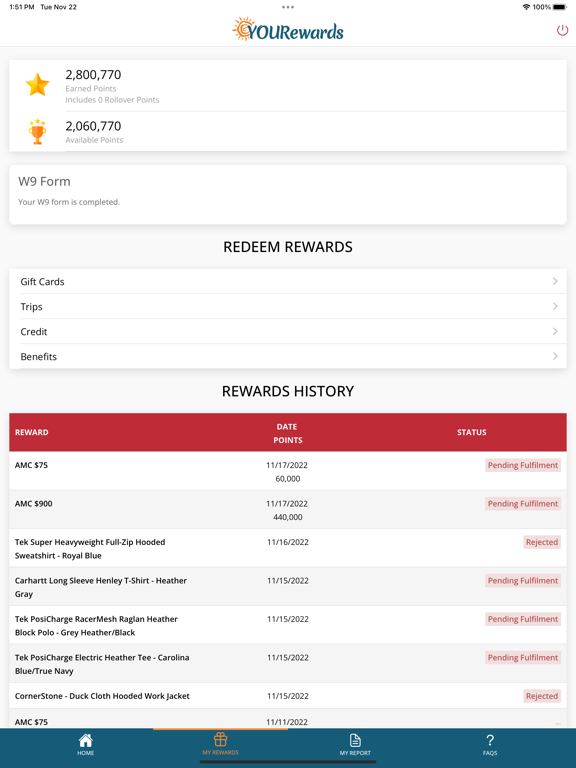Tap the 11/16/2022 date cell

tap(288, 542)
